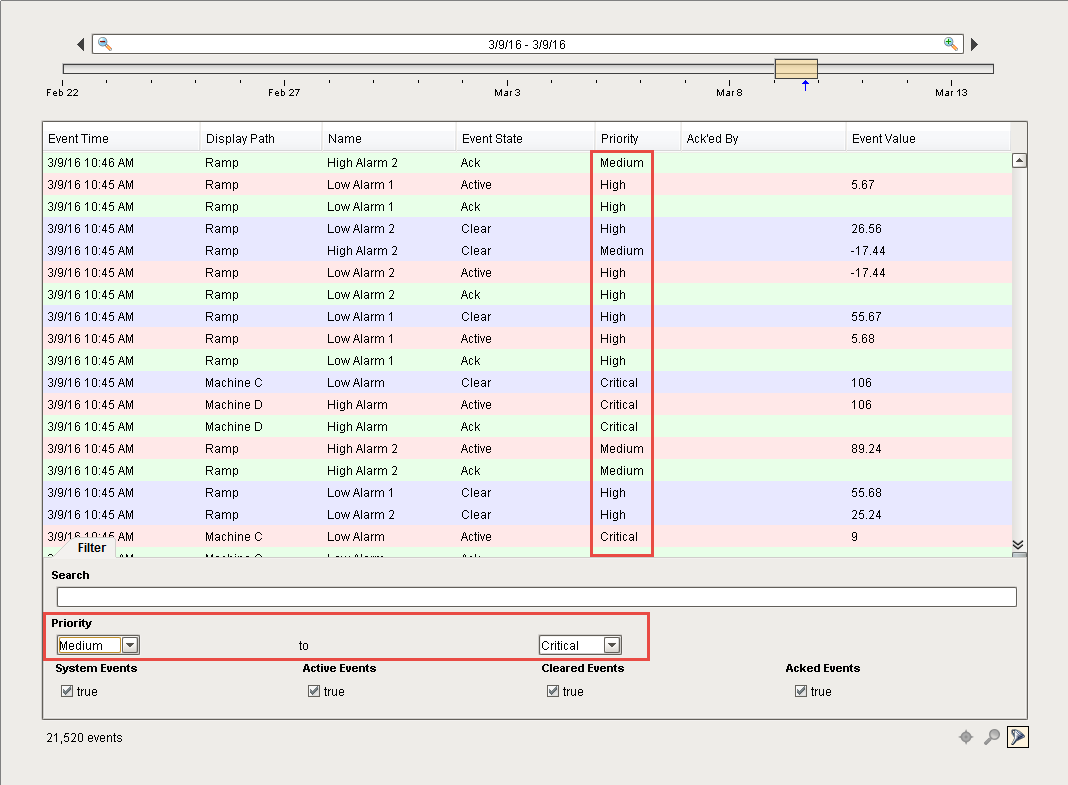1068x785 pixels.
Task: Click the zoom in magnifier on date range
Action: coord(950,44)
